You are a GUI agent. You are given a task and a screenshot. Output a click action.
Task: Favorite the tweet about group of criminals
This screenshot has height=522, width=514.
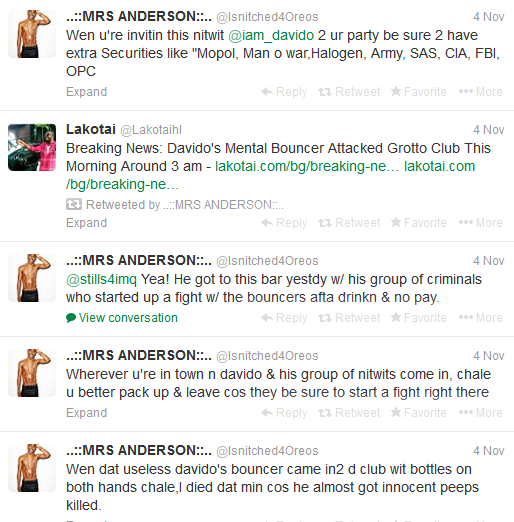click(x=418, y=318)
